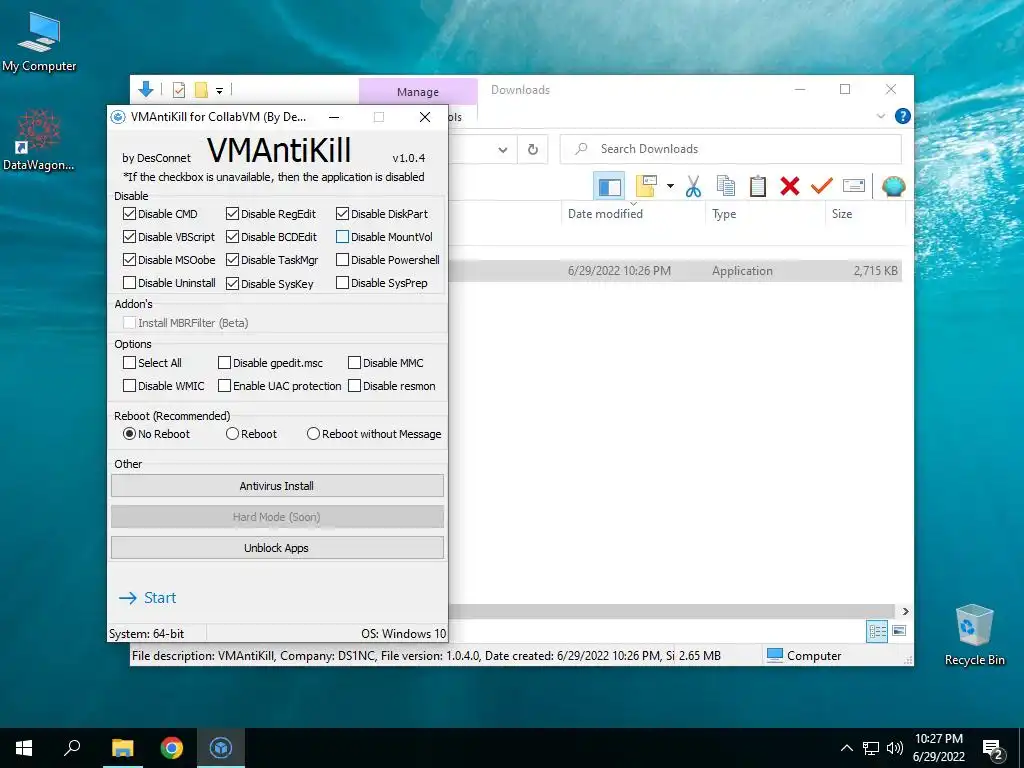This screenshot has height=768, width=1024.
Task: Click the shell globe icon in toolbar
Action: pyautogui.click(x=893, y=187)
